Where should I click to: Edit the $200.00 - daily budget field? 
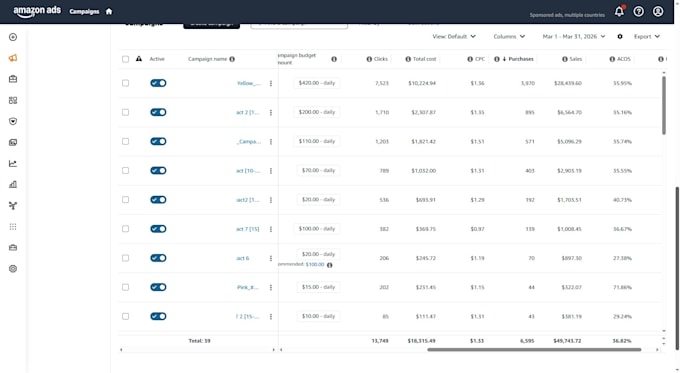(x=317, y=112)
